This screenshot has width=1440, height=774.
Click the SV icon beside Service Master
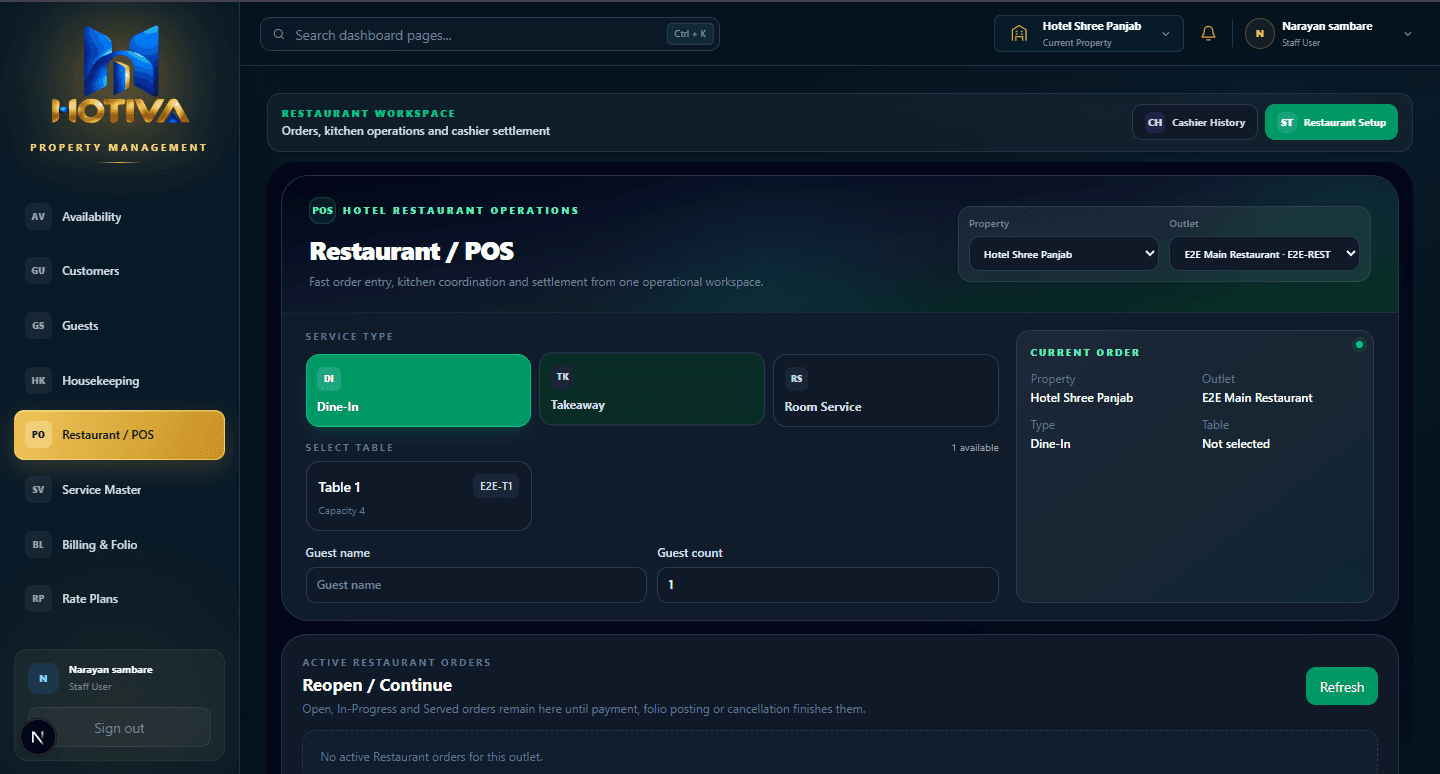(38, 490)
